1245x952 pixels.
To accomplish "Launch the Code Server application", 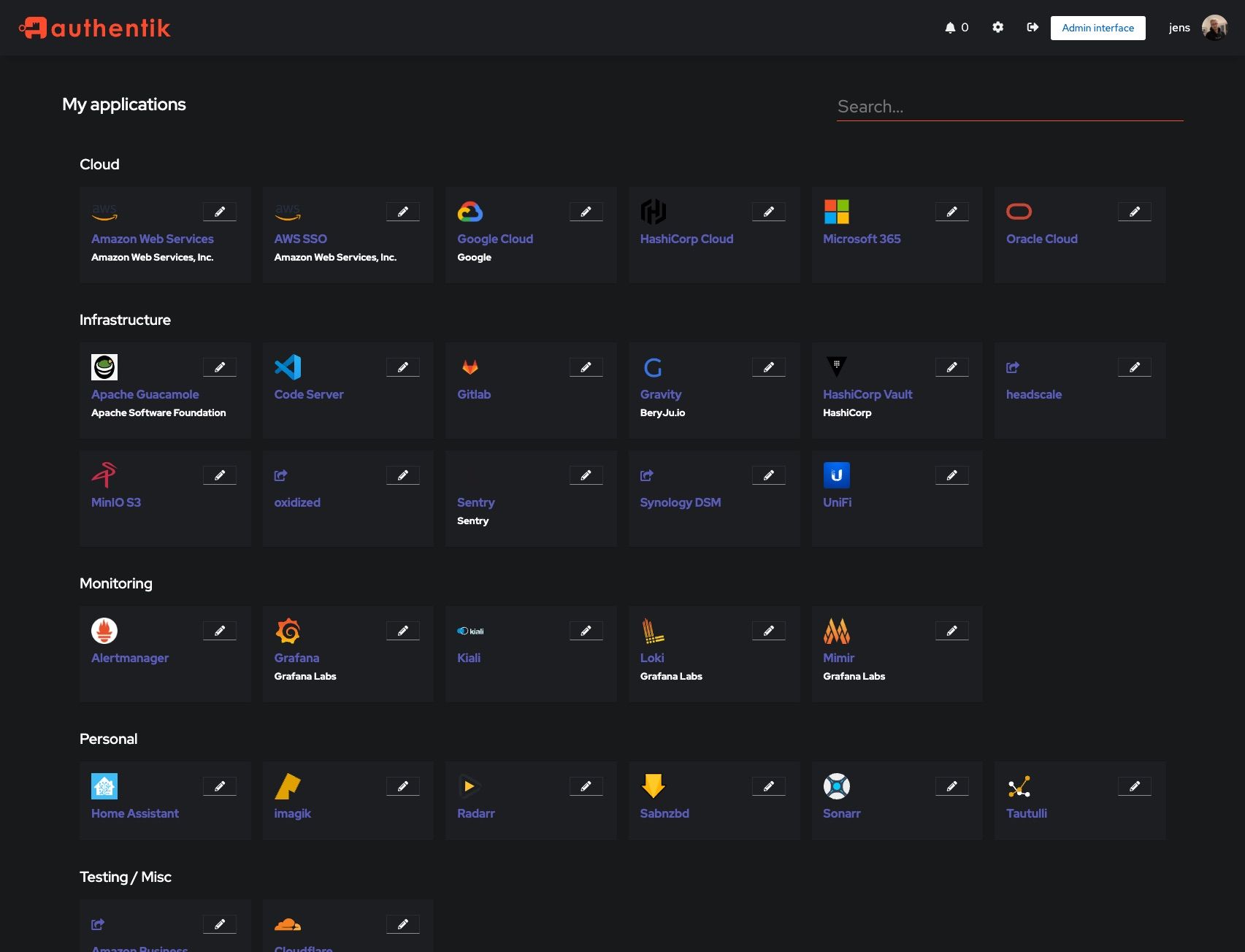I will point(308,394).
